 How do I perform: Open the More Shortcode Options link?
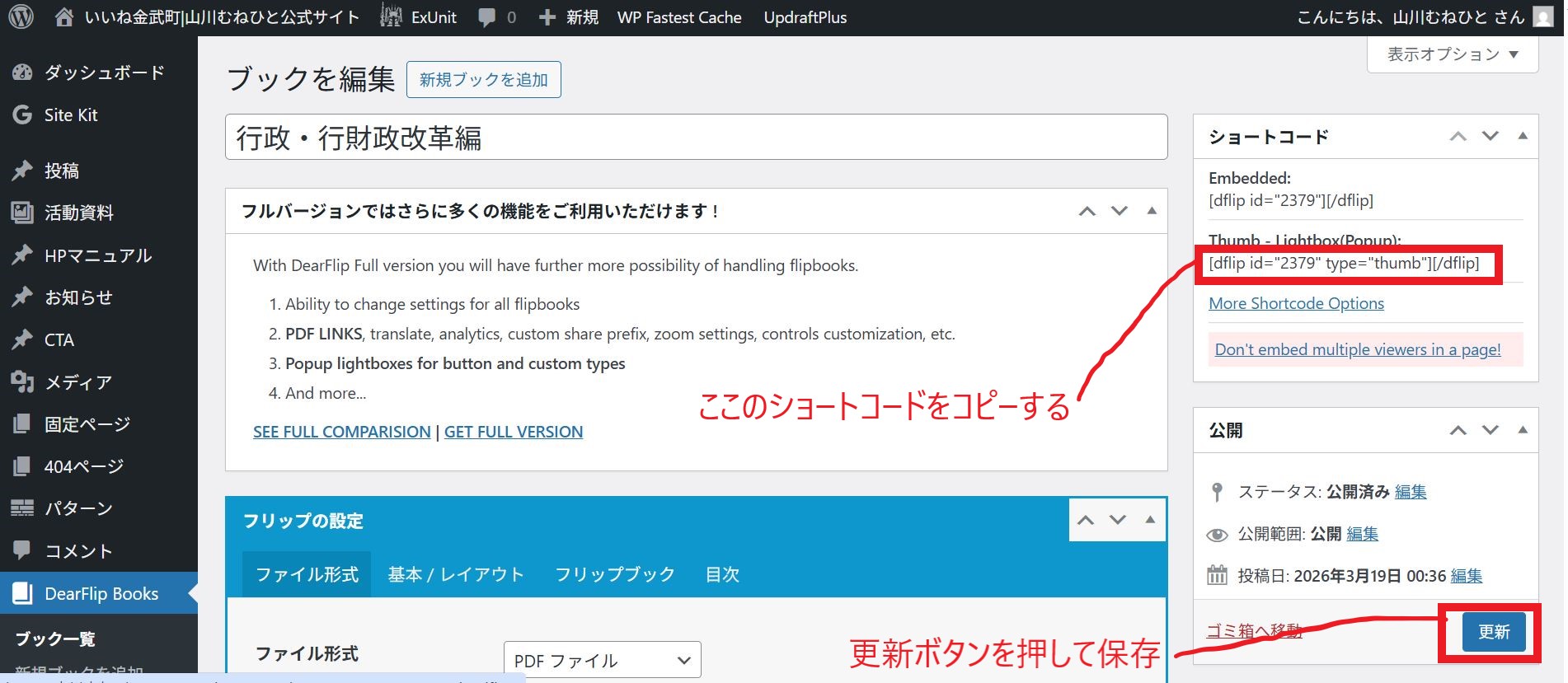click(x=1296, y=303)
